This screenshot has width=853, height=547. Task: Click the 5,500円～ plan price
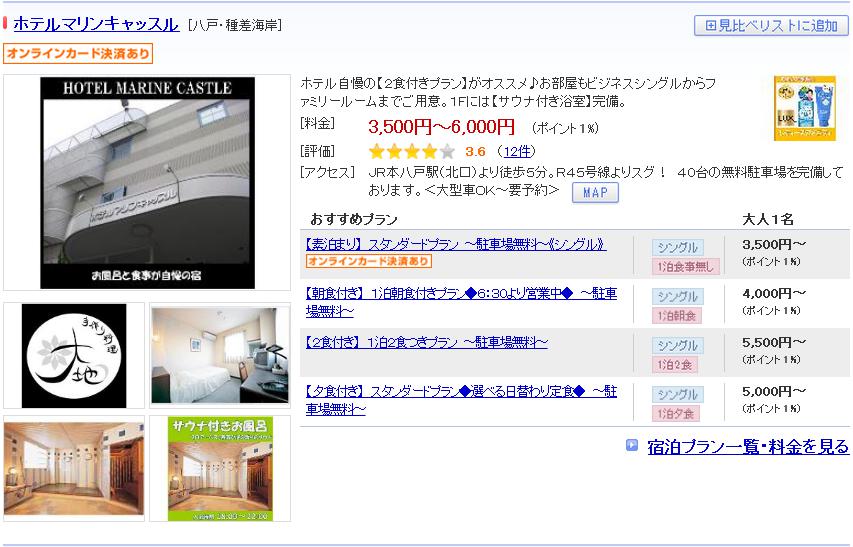[774, 343]
